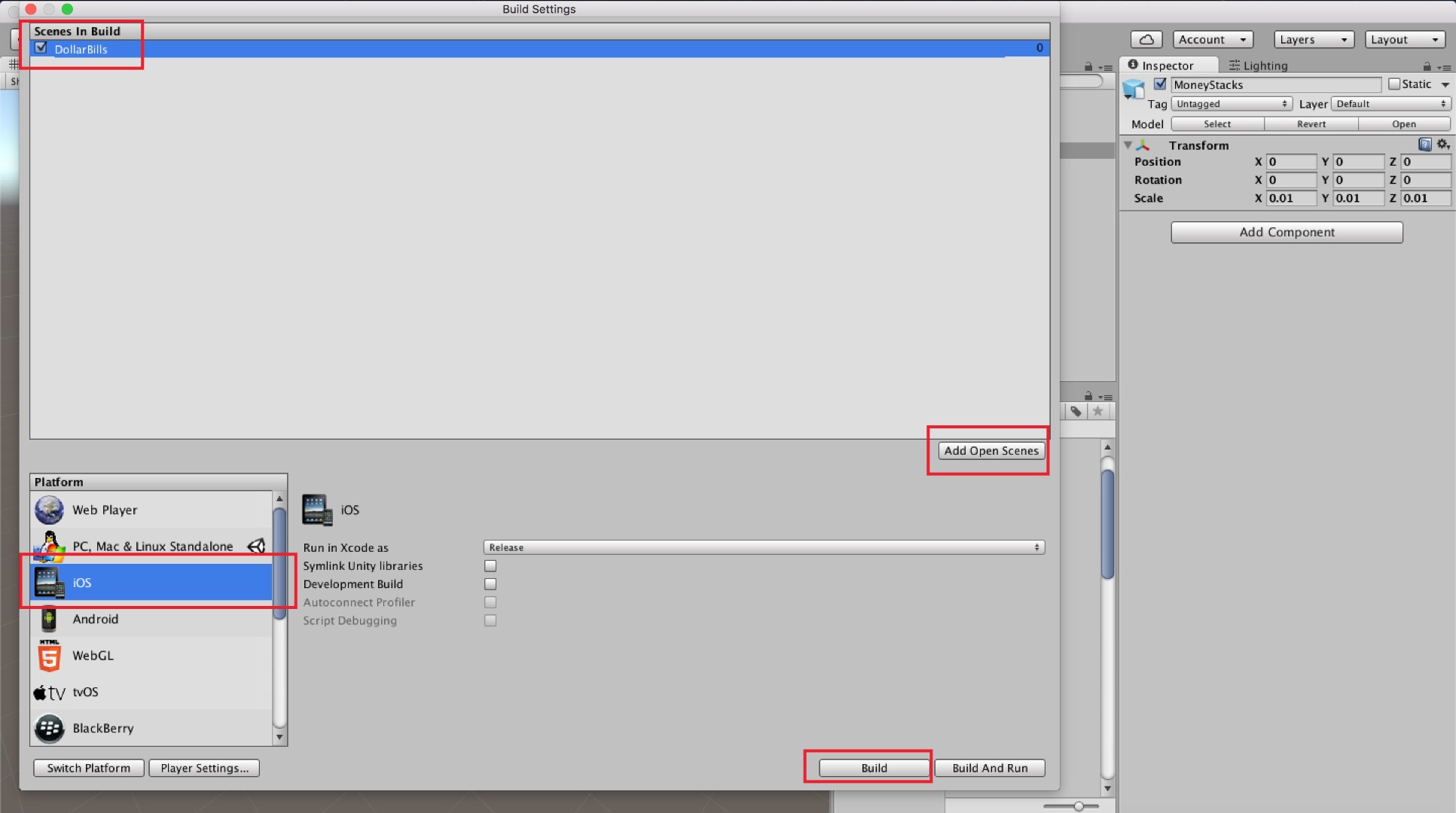Expand the Layout dropdown selector
This screenshot has width=1456, height=813.
coord(1405,39)
